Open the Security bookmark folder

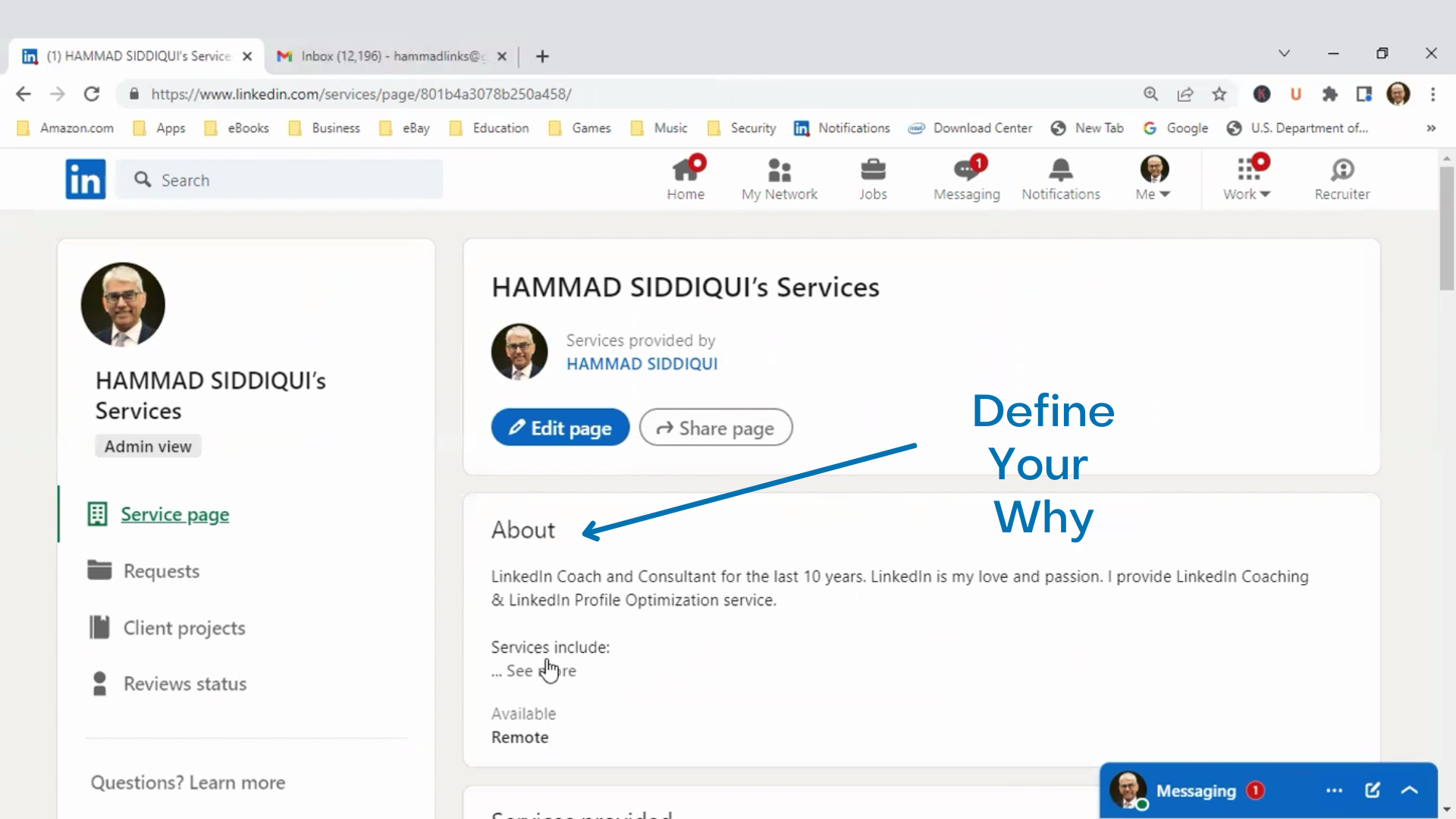[742, 128]
